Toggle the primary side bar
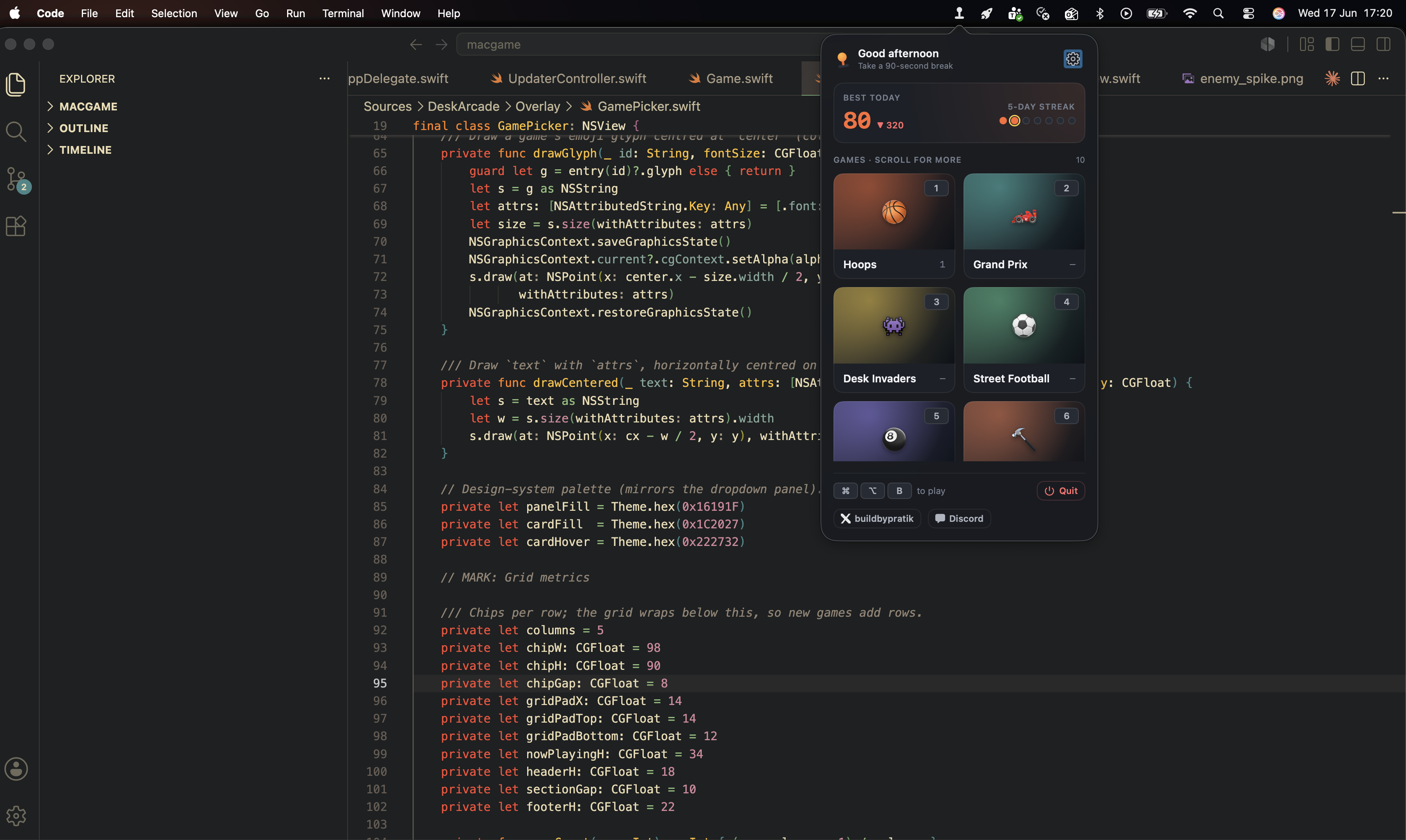Image resolution: width=1406 pixels, height=840 pixels. tap(1332, 45)
